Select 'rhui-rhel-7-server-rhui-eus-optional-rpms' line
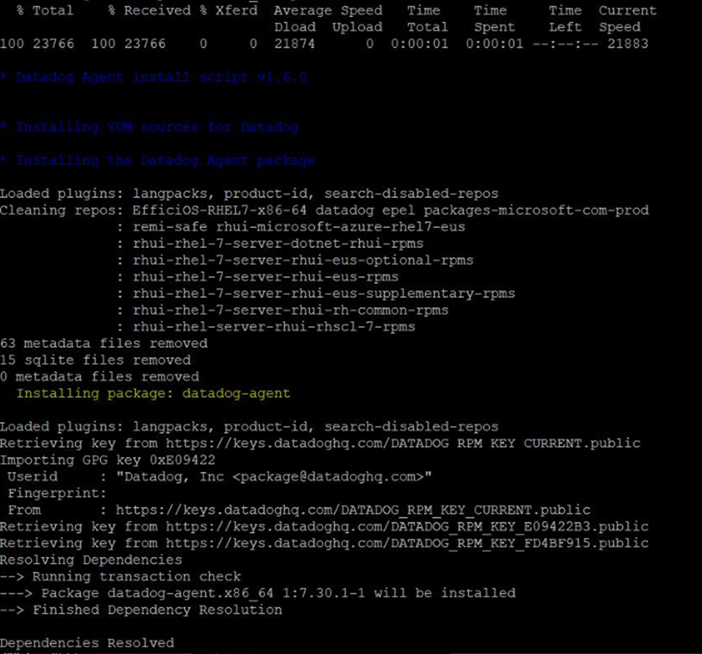Image resolution: width=702 pixels, height=654 pixels. coord(303,260)
